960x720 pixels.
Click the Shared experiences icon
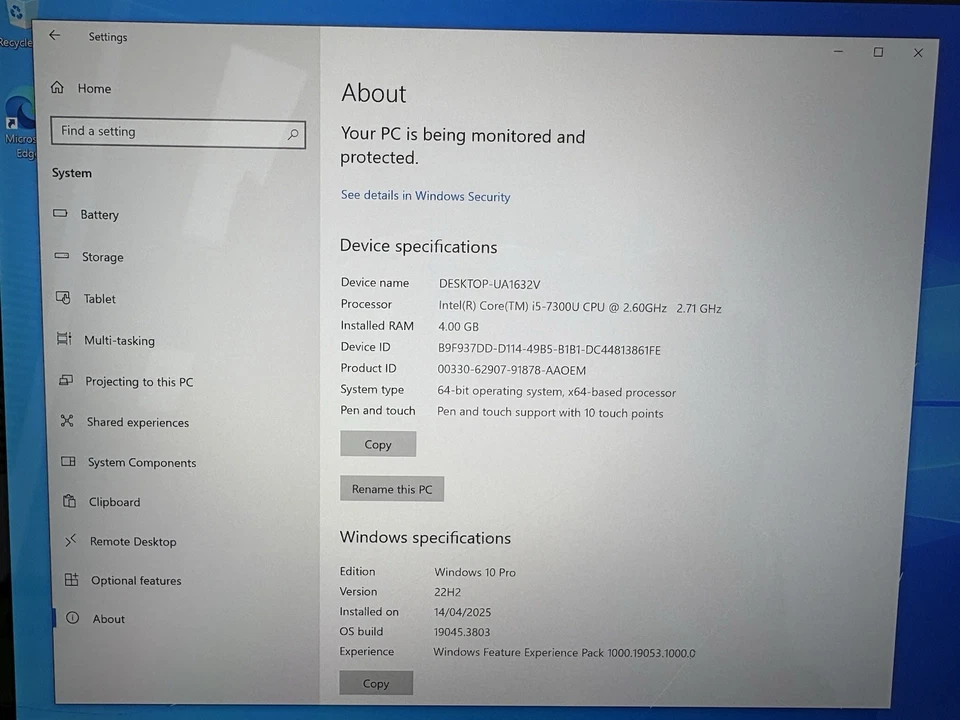tap(65, 422)
